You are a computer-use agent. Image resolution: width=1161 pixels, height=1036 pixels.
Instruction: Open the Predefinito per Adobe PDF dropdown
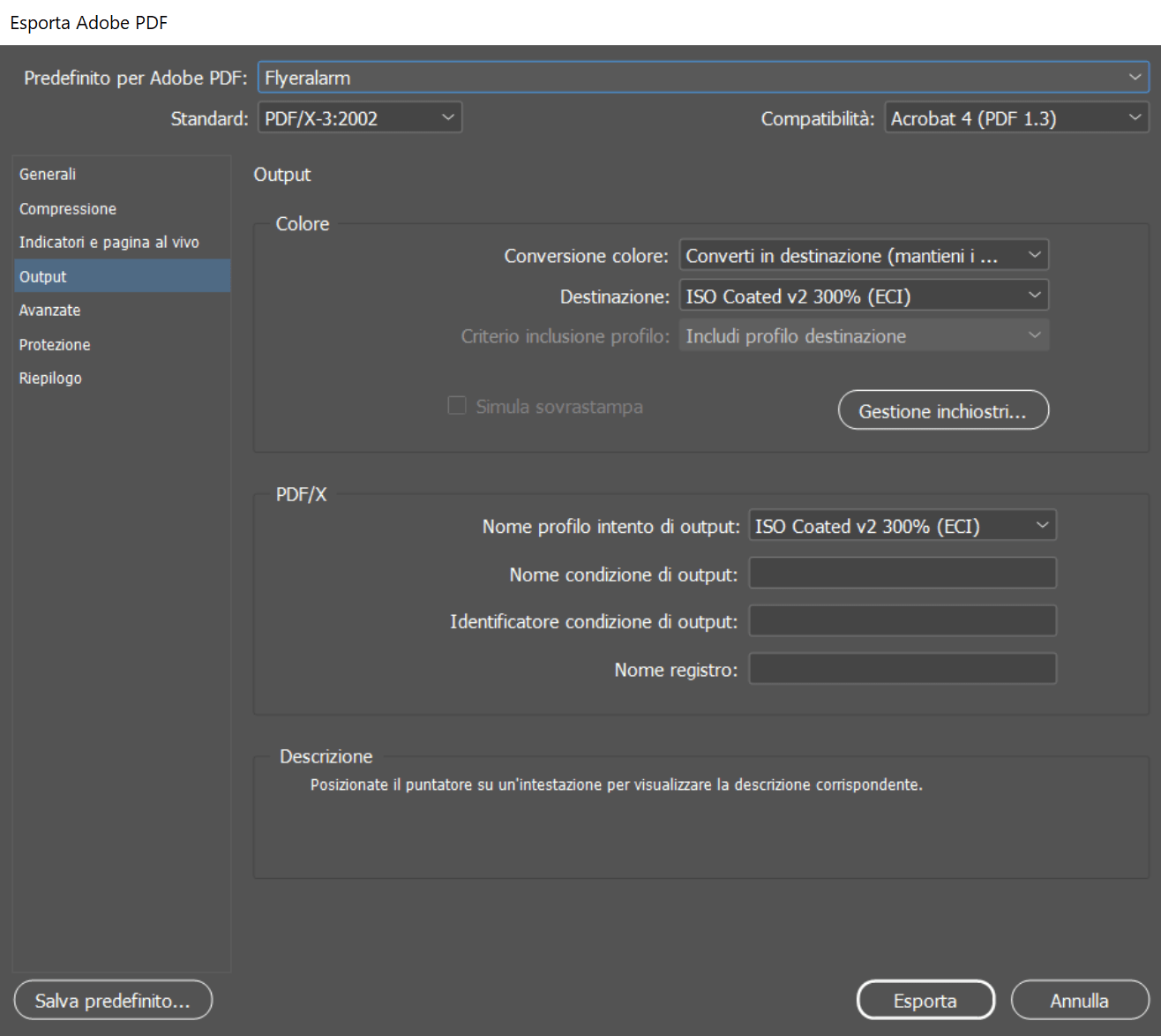(x=702, y=78)
